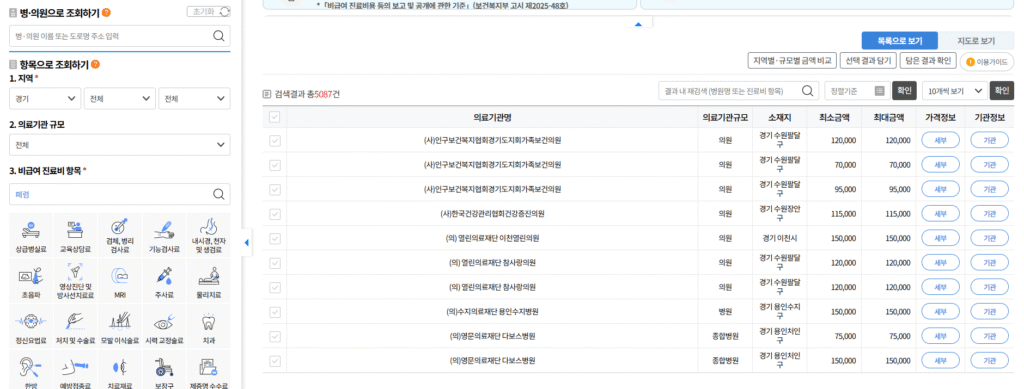Open the 정렬기준 sort selector
The height and width of the screenshot is (389, 1024).
click(x=856, y=90)
